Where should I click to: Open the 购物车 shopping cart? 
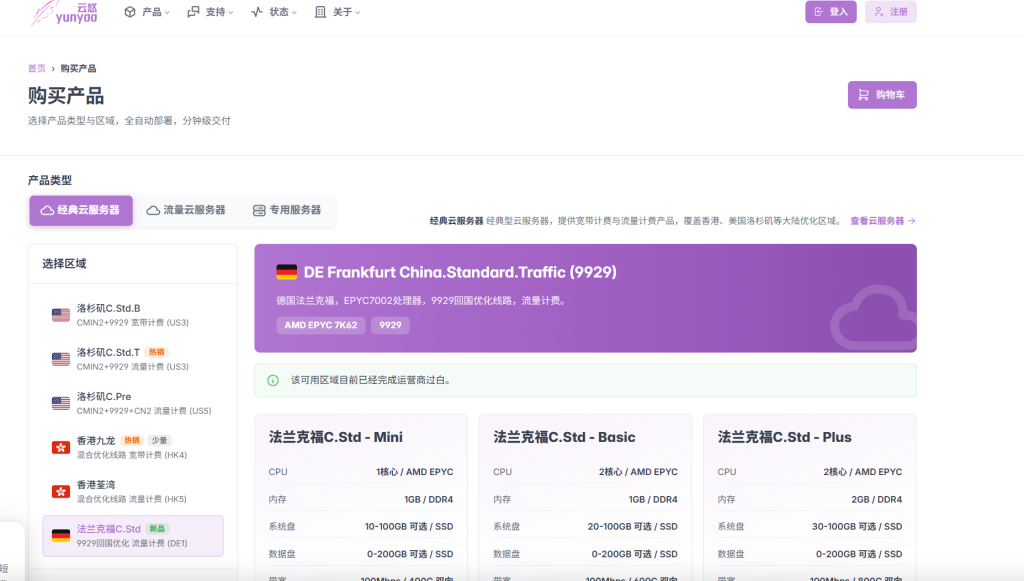[882, 95]
